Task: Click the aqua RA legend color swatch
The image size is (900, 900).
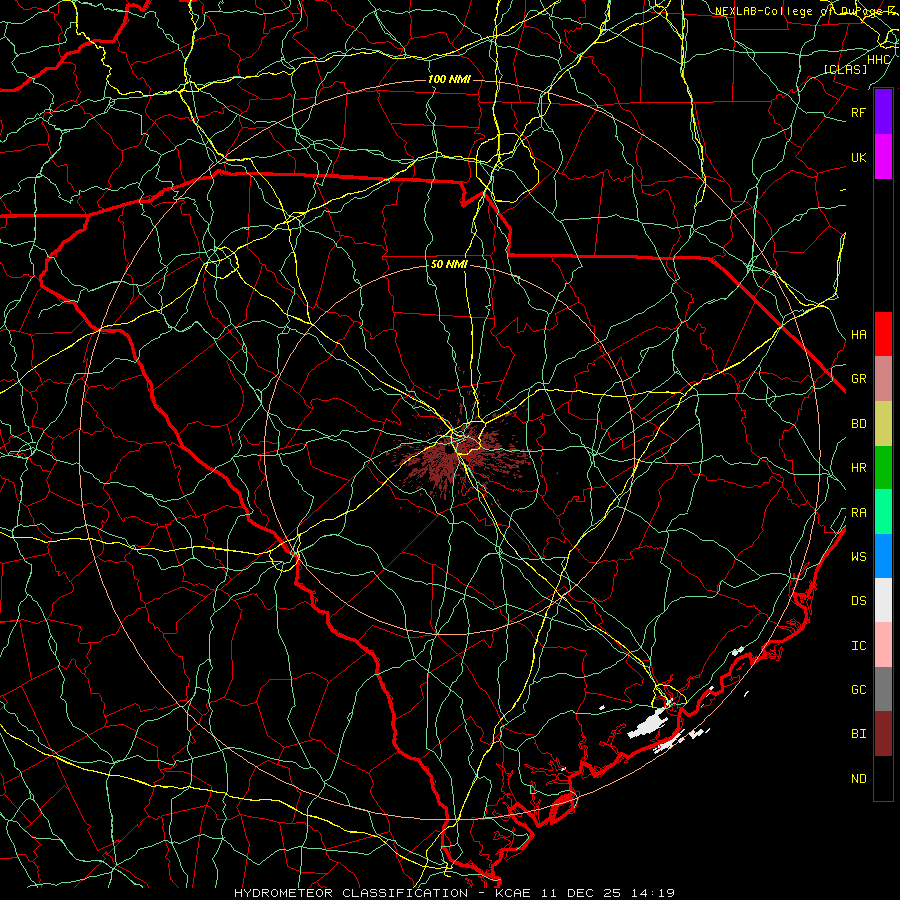Action: [883, 512]
